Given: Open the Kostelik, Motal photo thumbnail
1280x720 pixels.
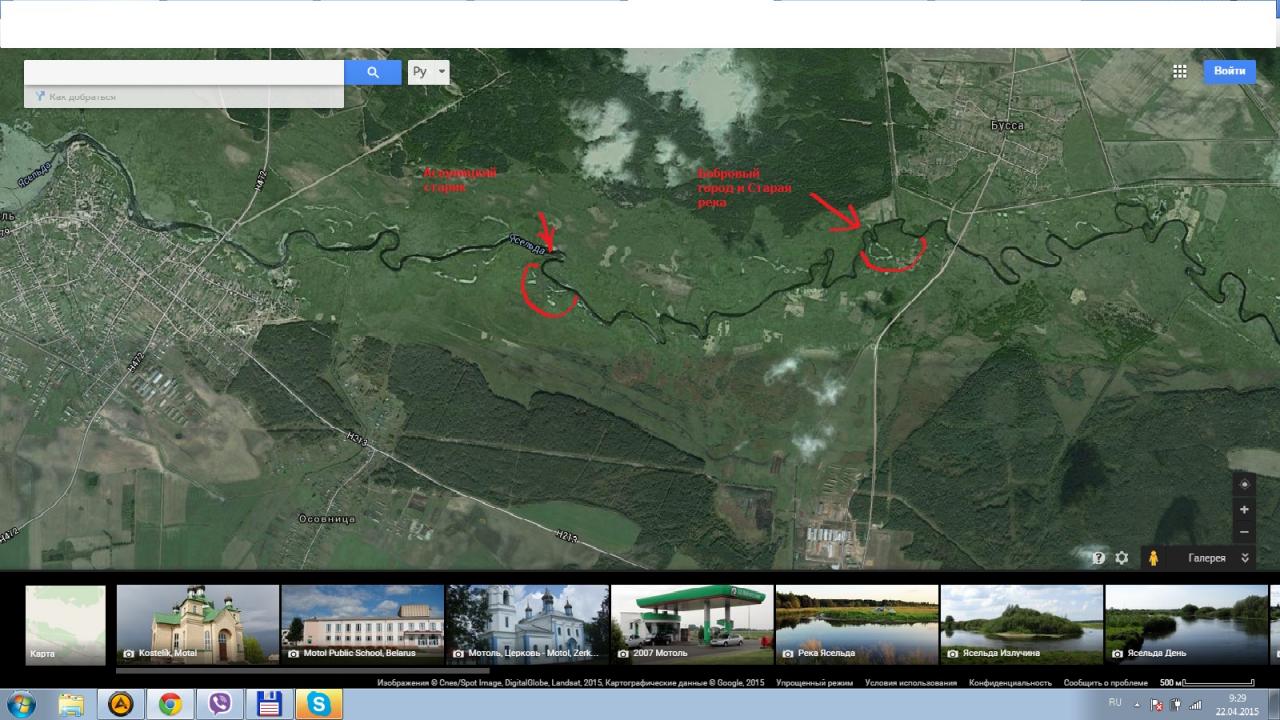Looking at the screenshot, I should (198, 625).
